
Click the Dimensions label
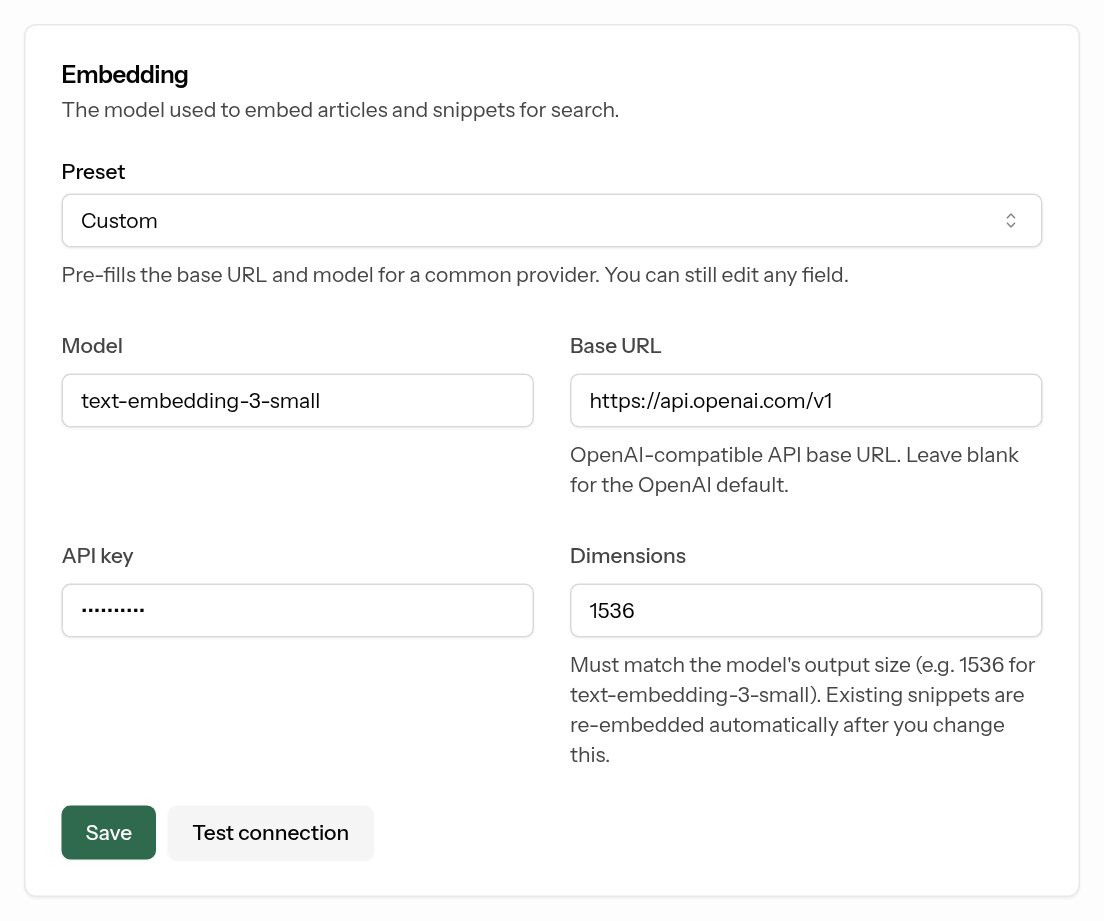tap(627, 556)
